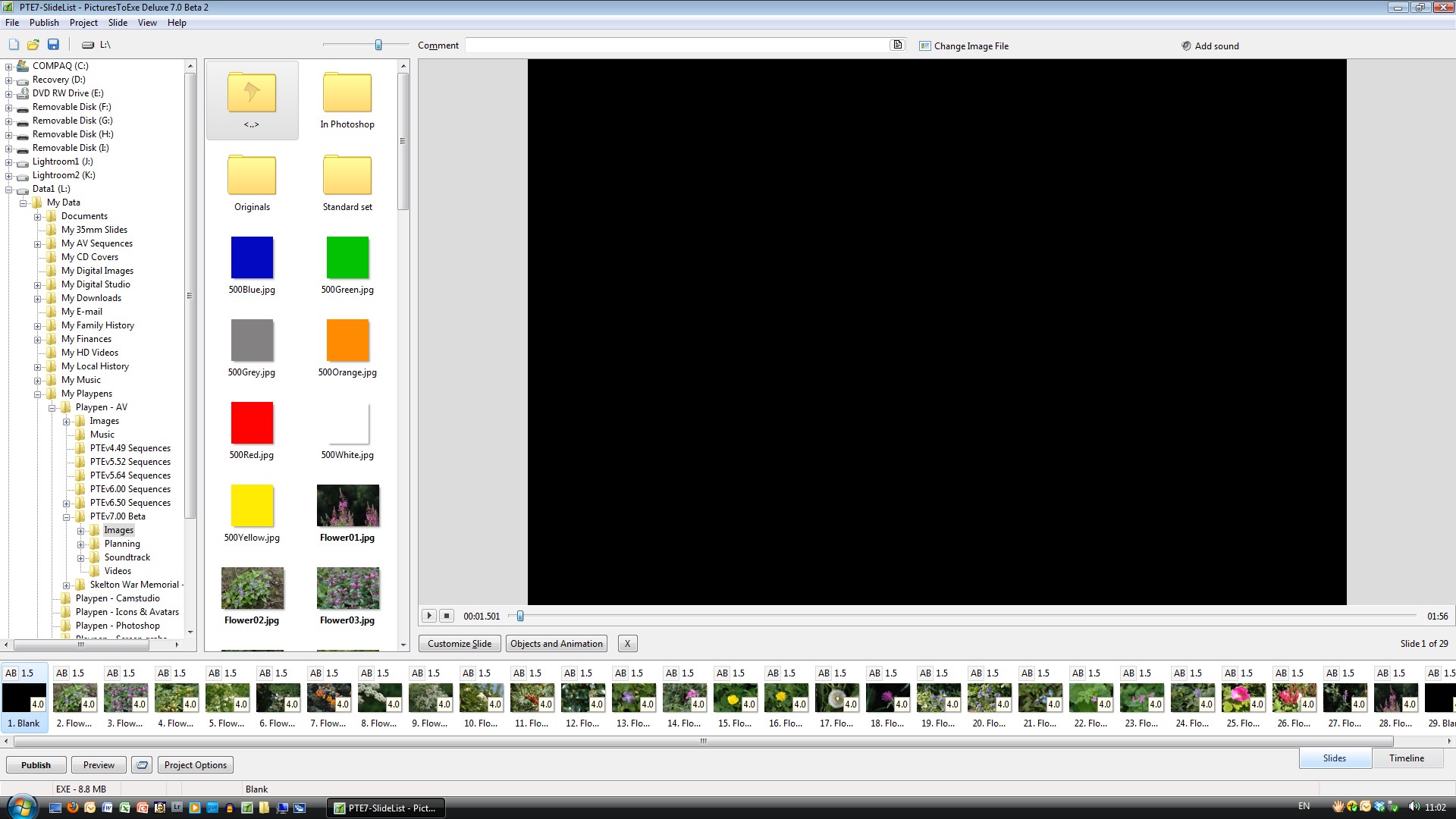Select the Originals folder icon
This screenshot has height=819, width=1456.
(x=252, y=175)
